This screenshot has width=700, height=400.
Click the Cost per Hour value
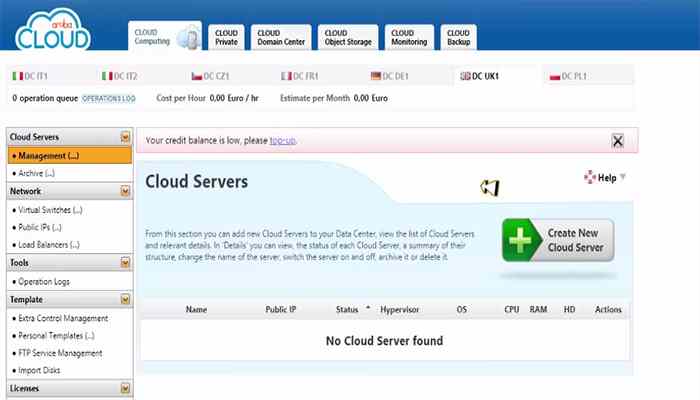pos(234,98)
